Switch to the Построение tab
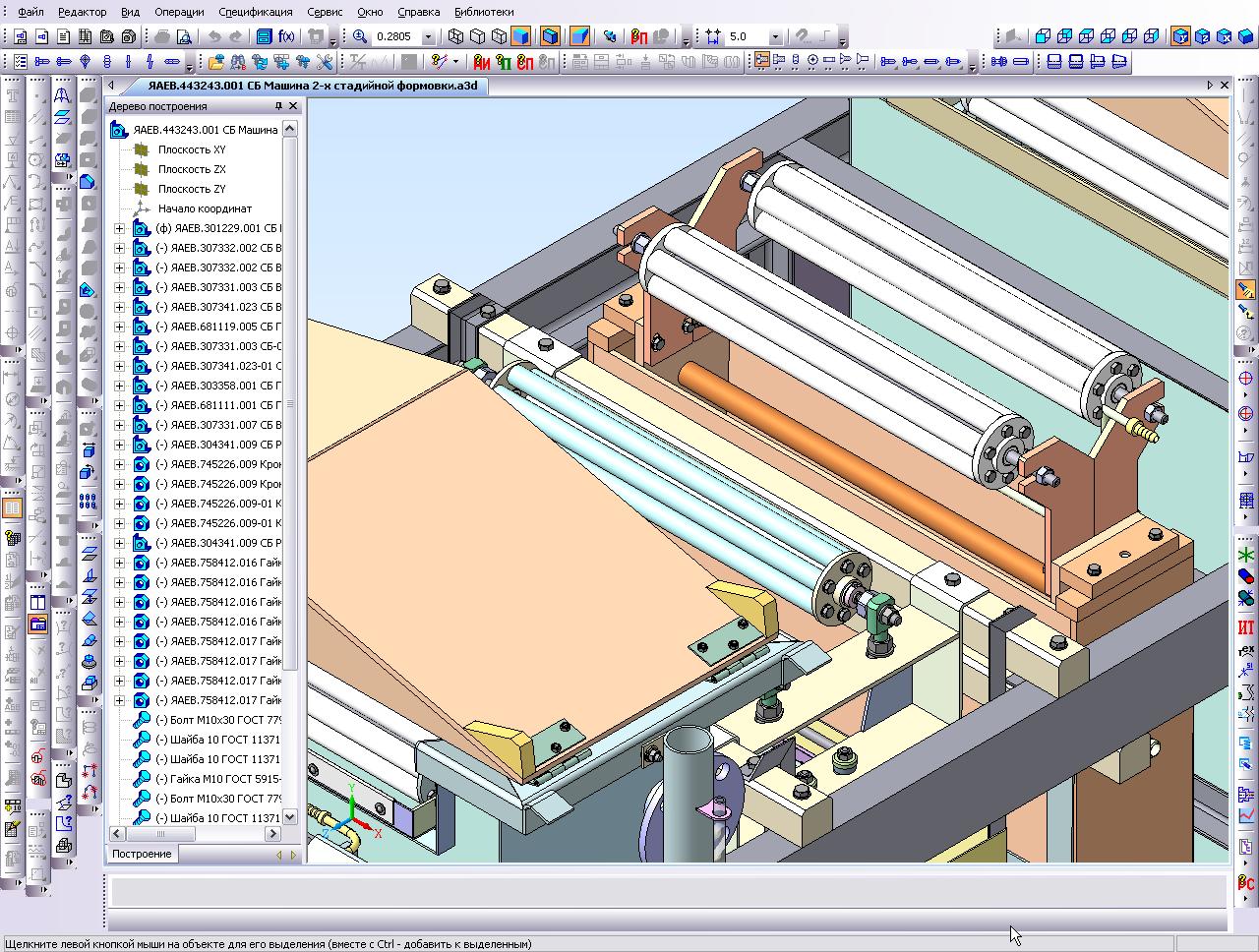 tap(142, 854)
